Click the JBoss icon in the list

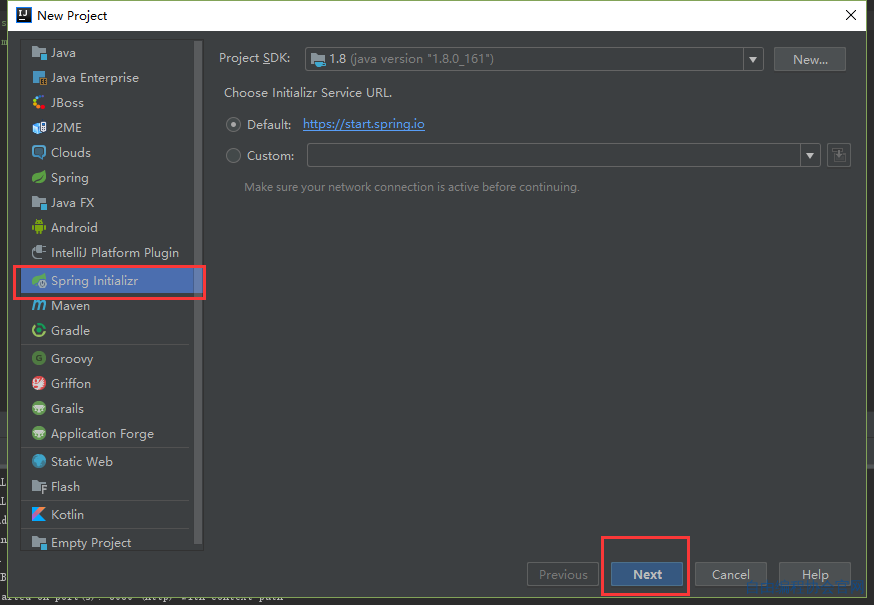(39, 103)
